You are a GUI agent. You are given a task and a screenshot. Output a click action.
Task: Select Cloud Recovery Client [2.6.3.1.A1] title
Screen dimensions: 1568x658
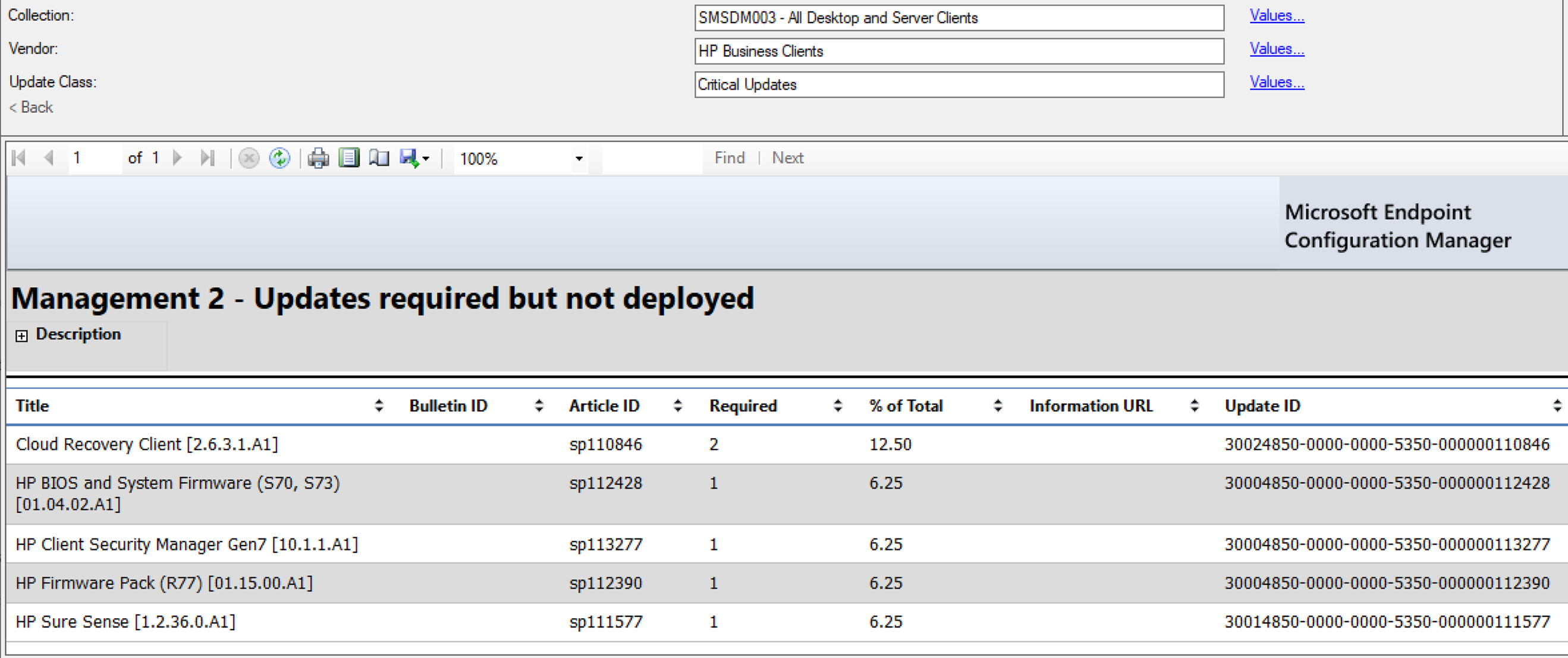pyautogui.click(x=147, y=445)
